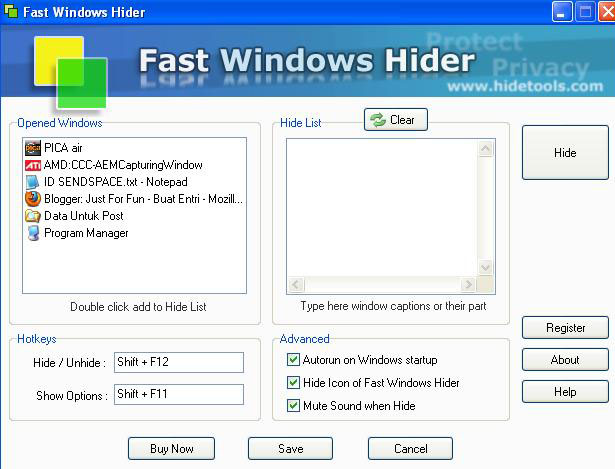Click Hide List scrollbar up arrow
This screenshot has height=469, width=615.
486,149
